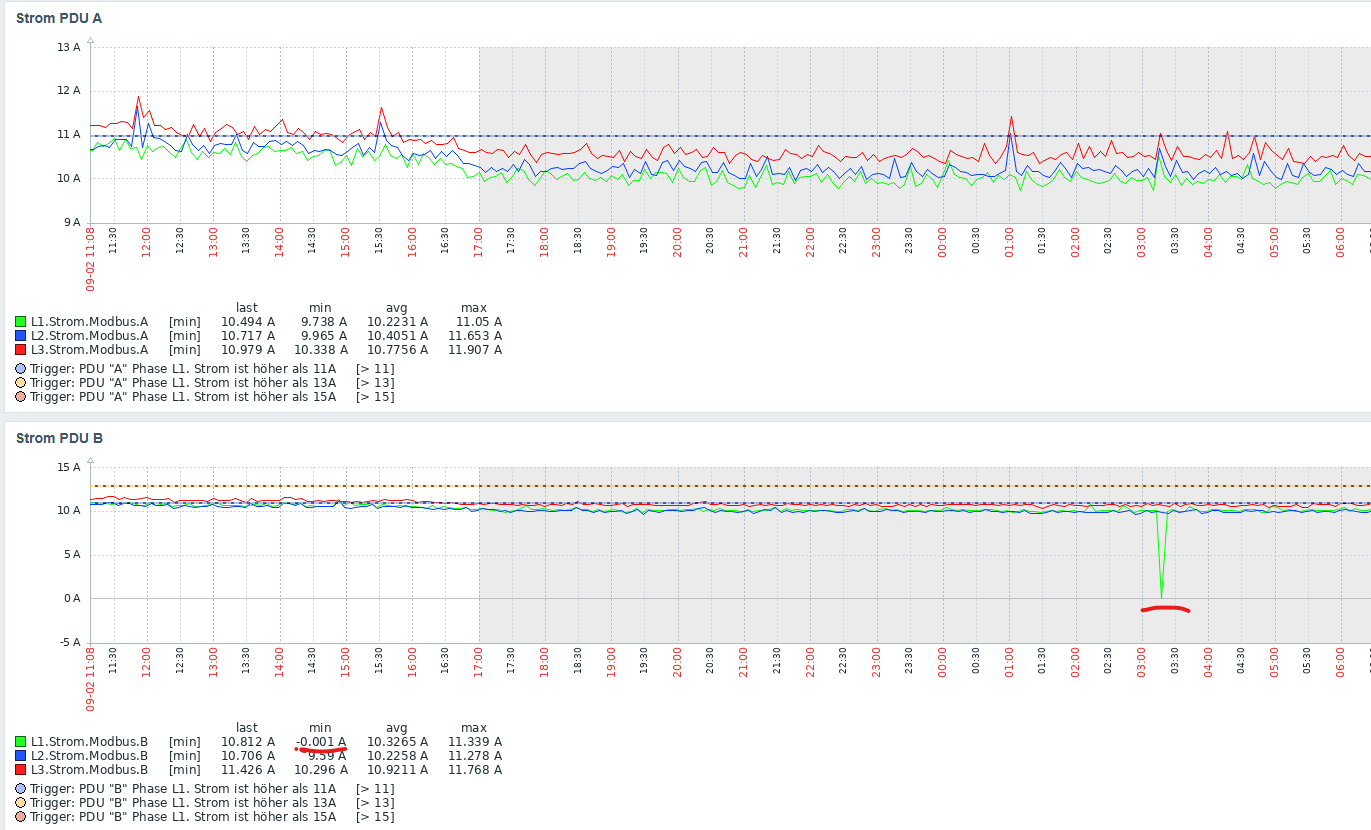Click the last value "11.426 A"

coord(248,770)
